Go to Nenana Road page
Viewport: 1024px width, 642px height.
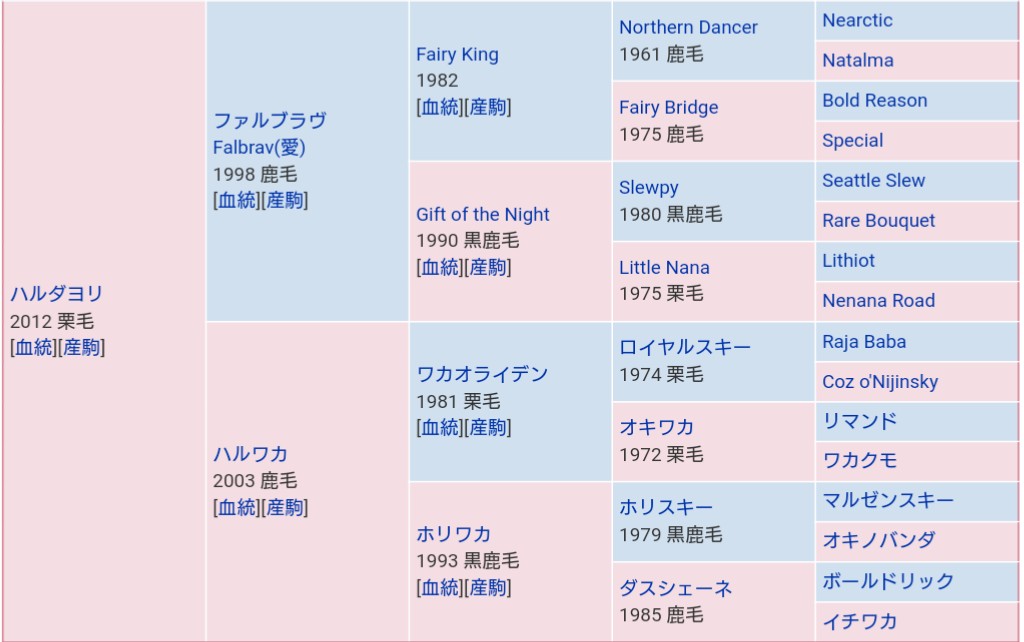[x=878, y=301]
